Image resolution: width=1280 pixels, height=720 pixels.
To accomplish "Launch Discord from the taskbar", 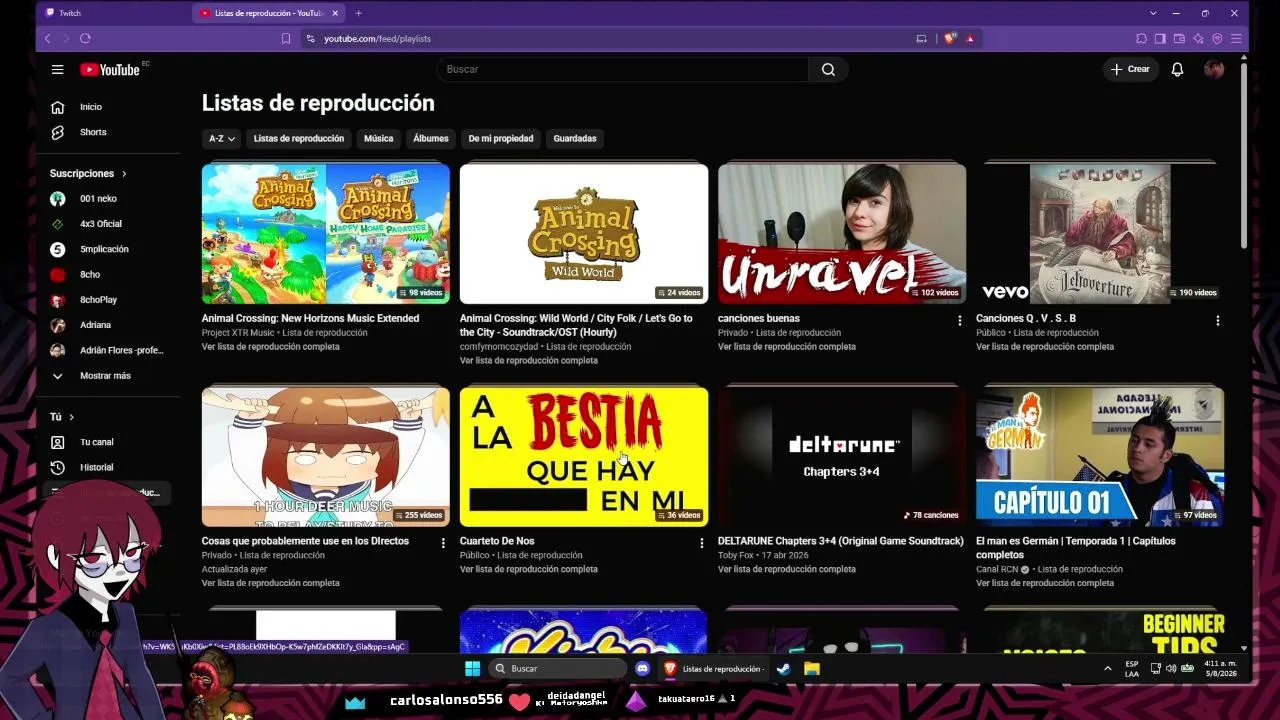I will 642,668.
